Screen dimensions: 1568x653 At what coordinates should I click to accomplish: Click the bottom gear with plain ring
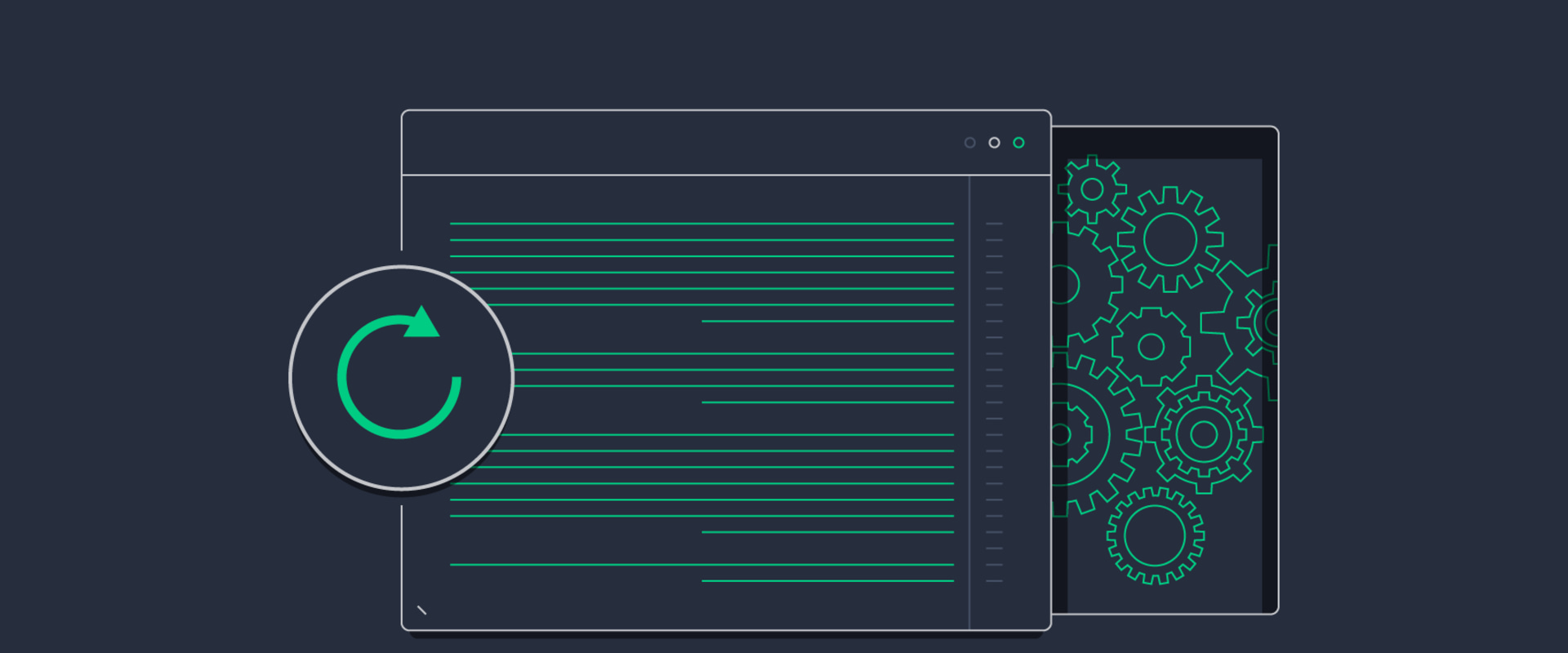[x=1155, y=536]
